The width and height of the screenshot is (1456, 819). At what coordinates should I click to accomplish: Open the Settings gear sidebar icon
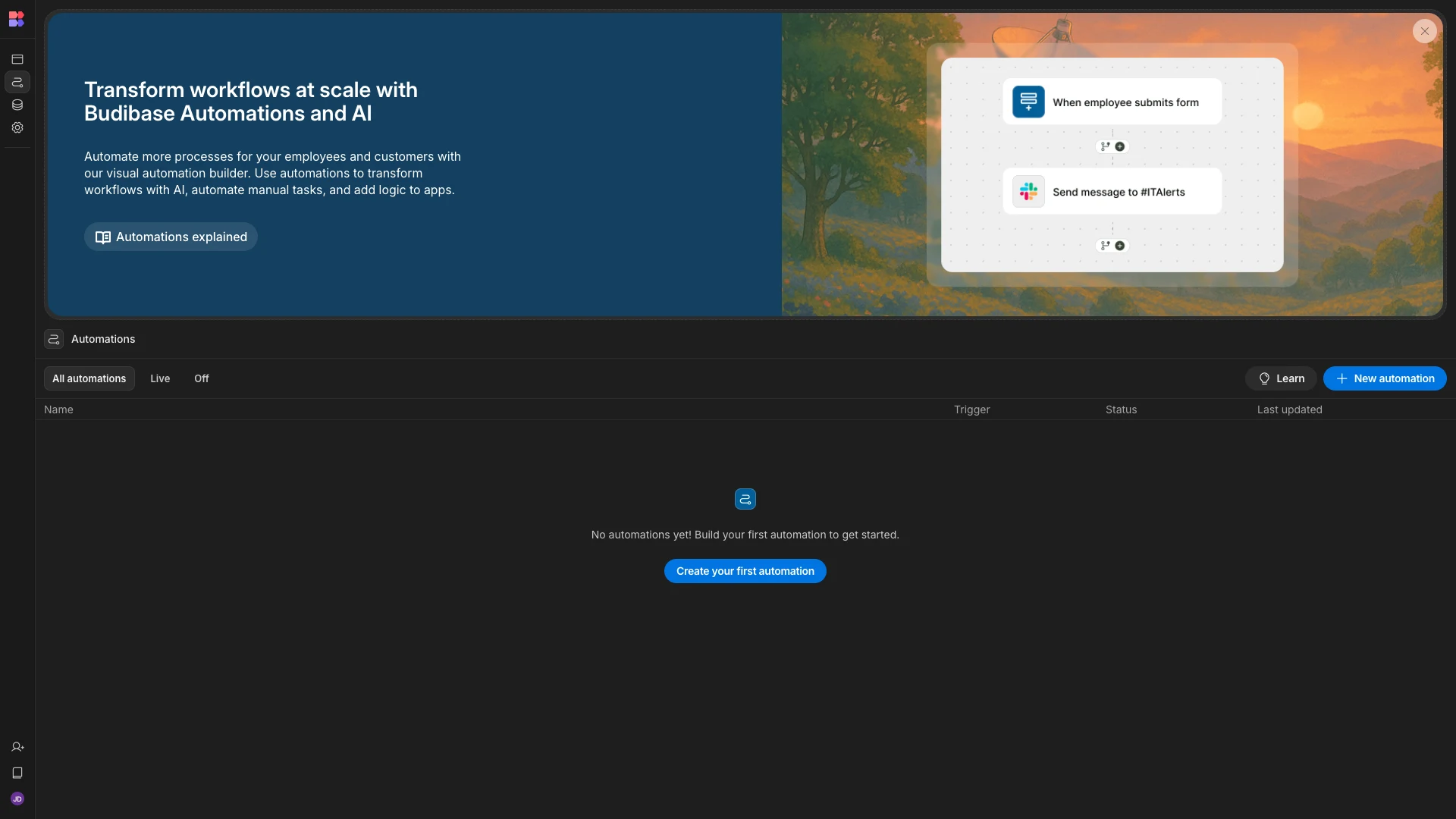pyautogui.click(x=17, y=127)
